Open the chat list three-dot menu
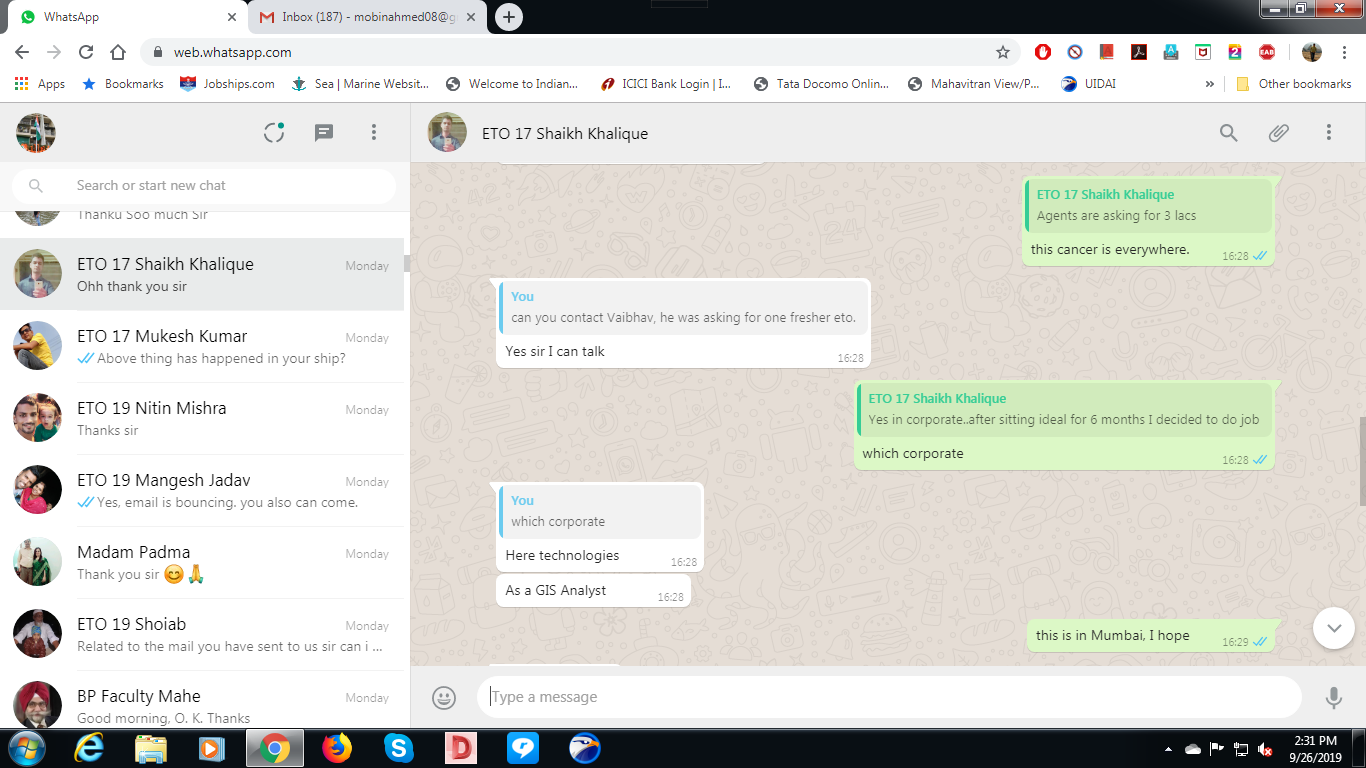 pyautogui.click(x=374, y=133)
